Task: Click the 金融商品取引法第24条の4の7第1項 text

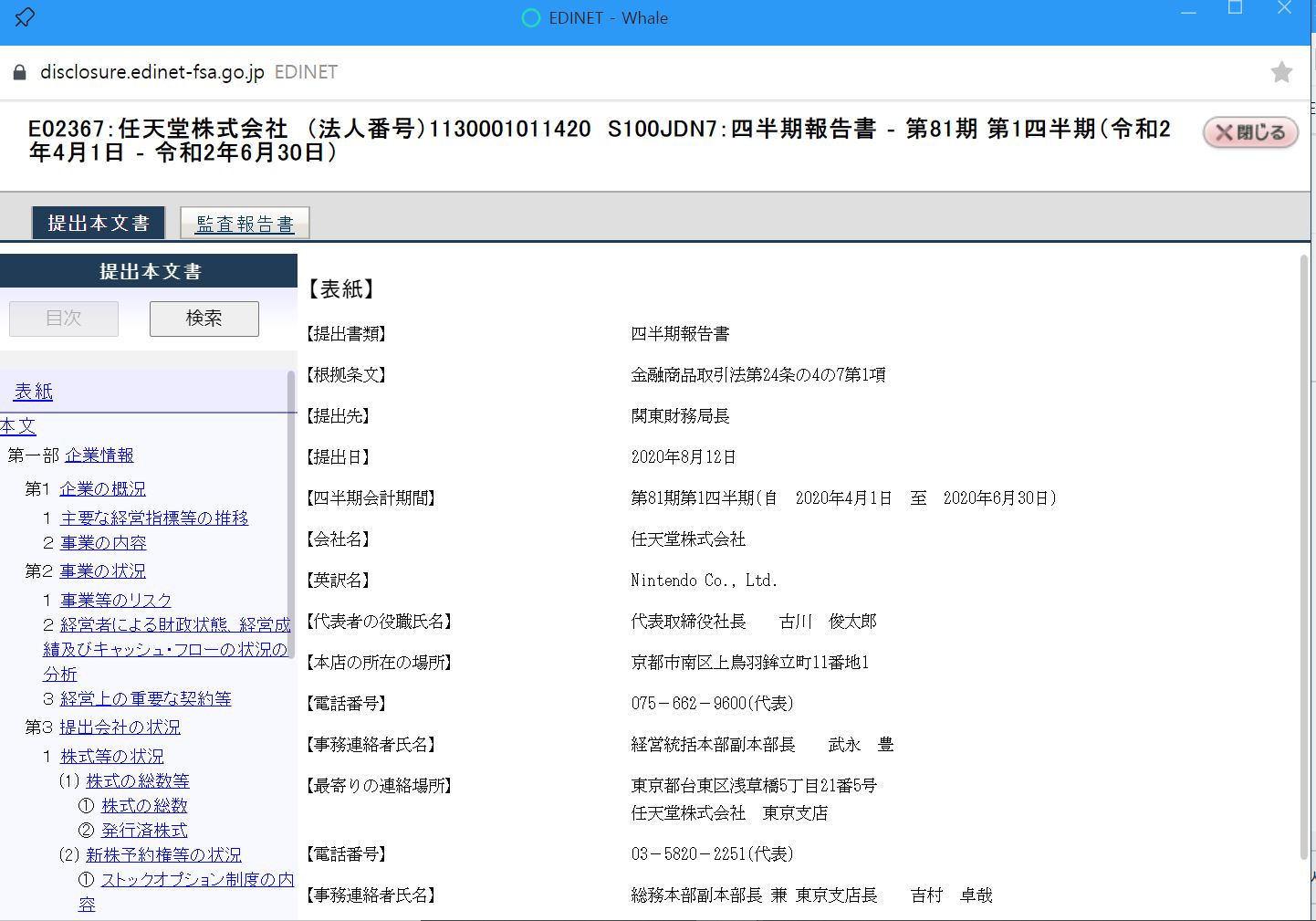Action: click(758, 375)
